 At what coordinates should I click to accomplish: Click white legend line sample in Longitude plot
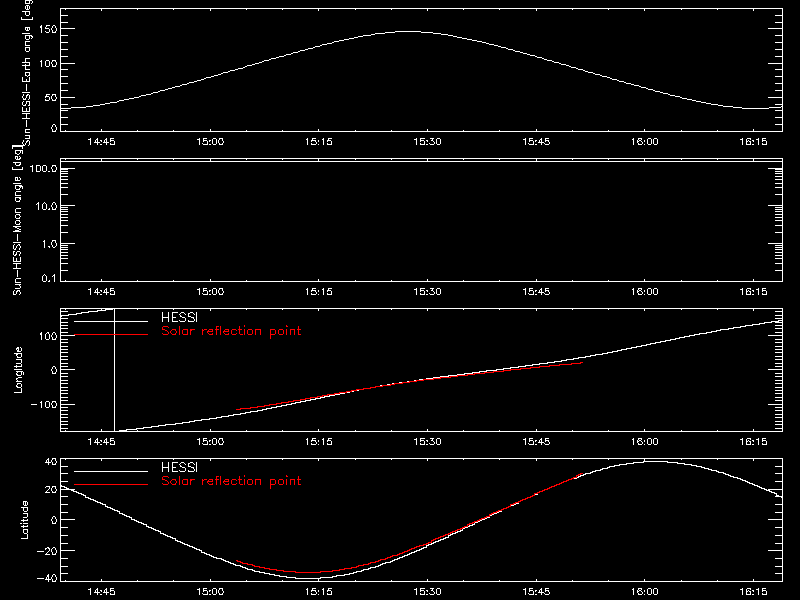[111, 321]
